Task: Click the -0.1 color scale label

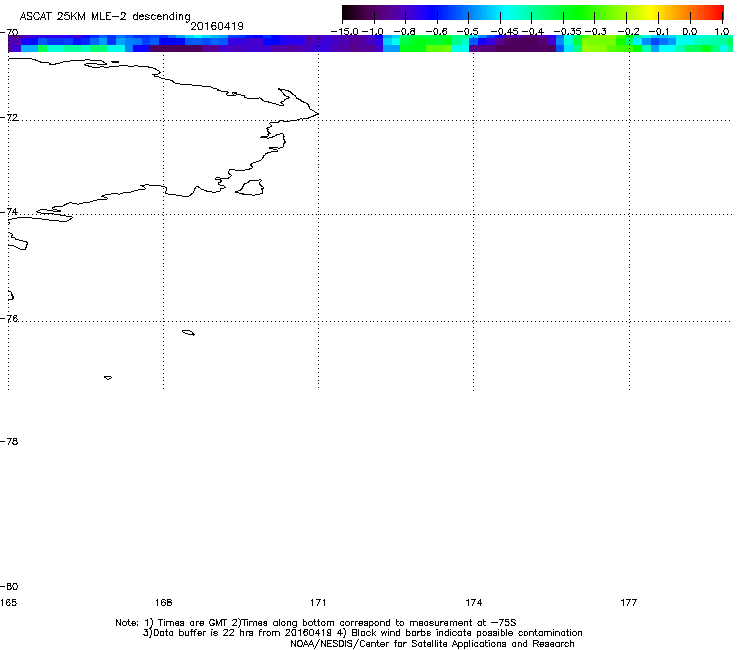Action: pyautogui.click(x=659, y=32)
